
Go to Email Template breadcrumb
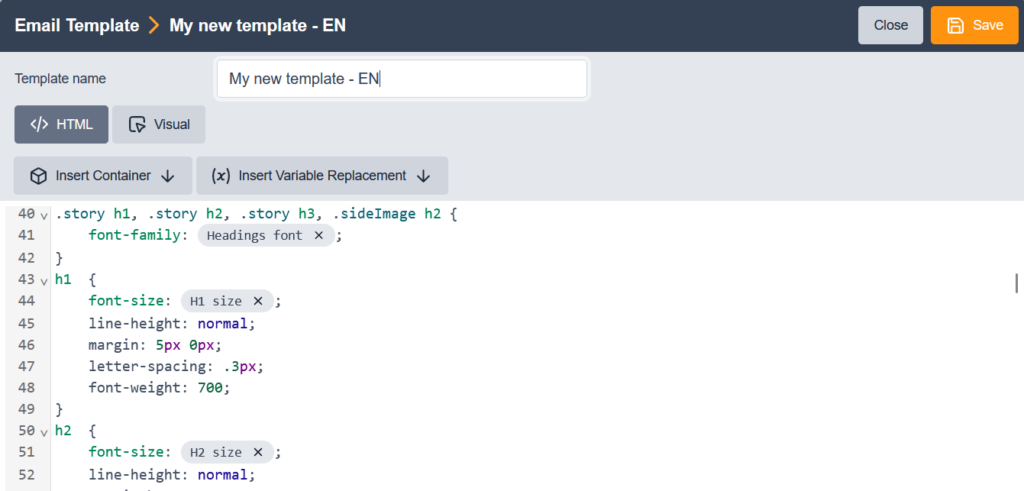point(76,25)
